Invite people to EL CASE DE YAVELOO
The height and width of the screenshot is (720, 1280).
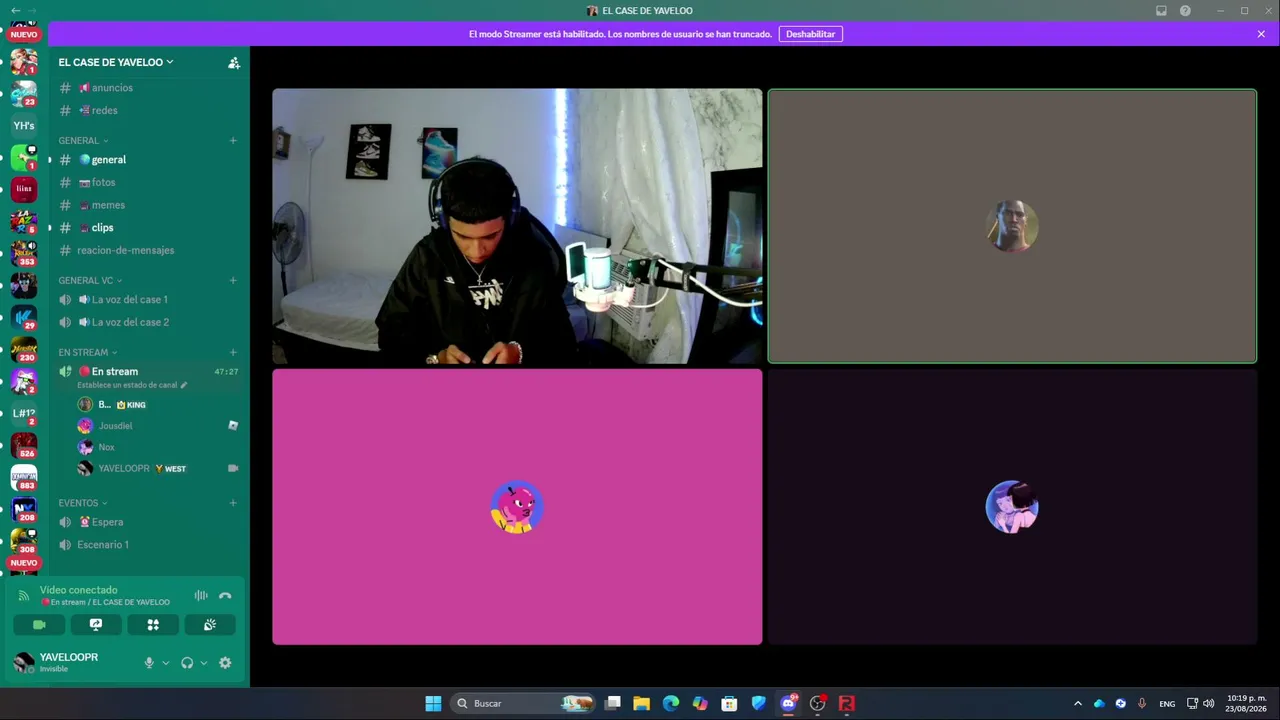(234, 62)
